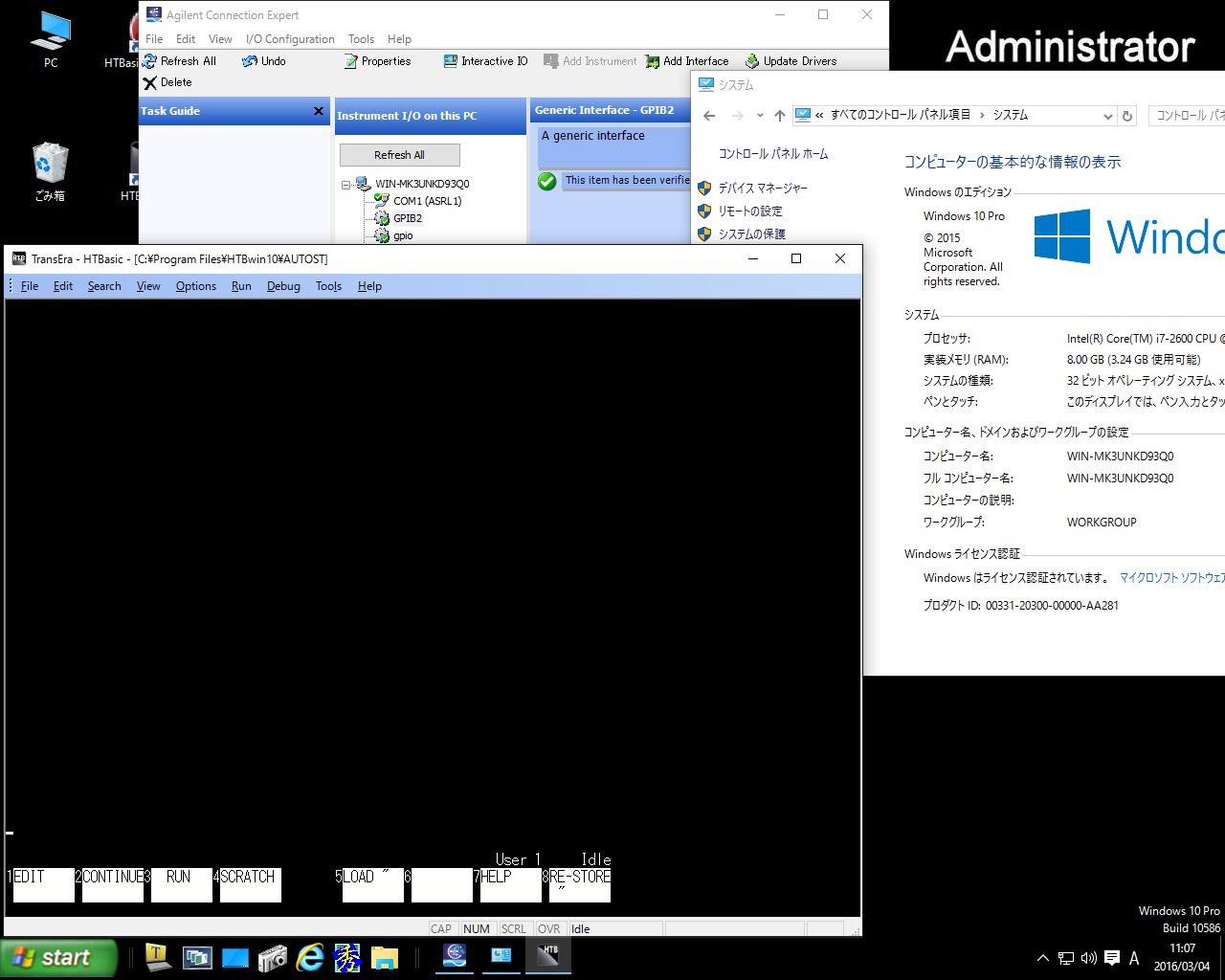Click softkey 4 SCRATCH in HTBasic
The height and width of the screenshot is (980, 1225).
tap(250, 884)
